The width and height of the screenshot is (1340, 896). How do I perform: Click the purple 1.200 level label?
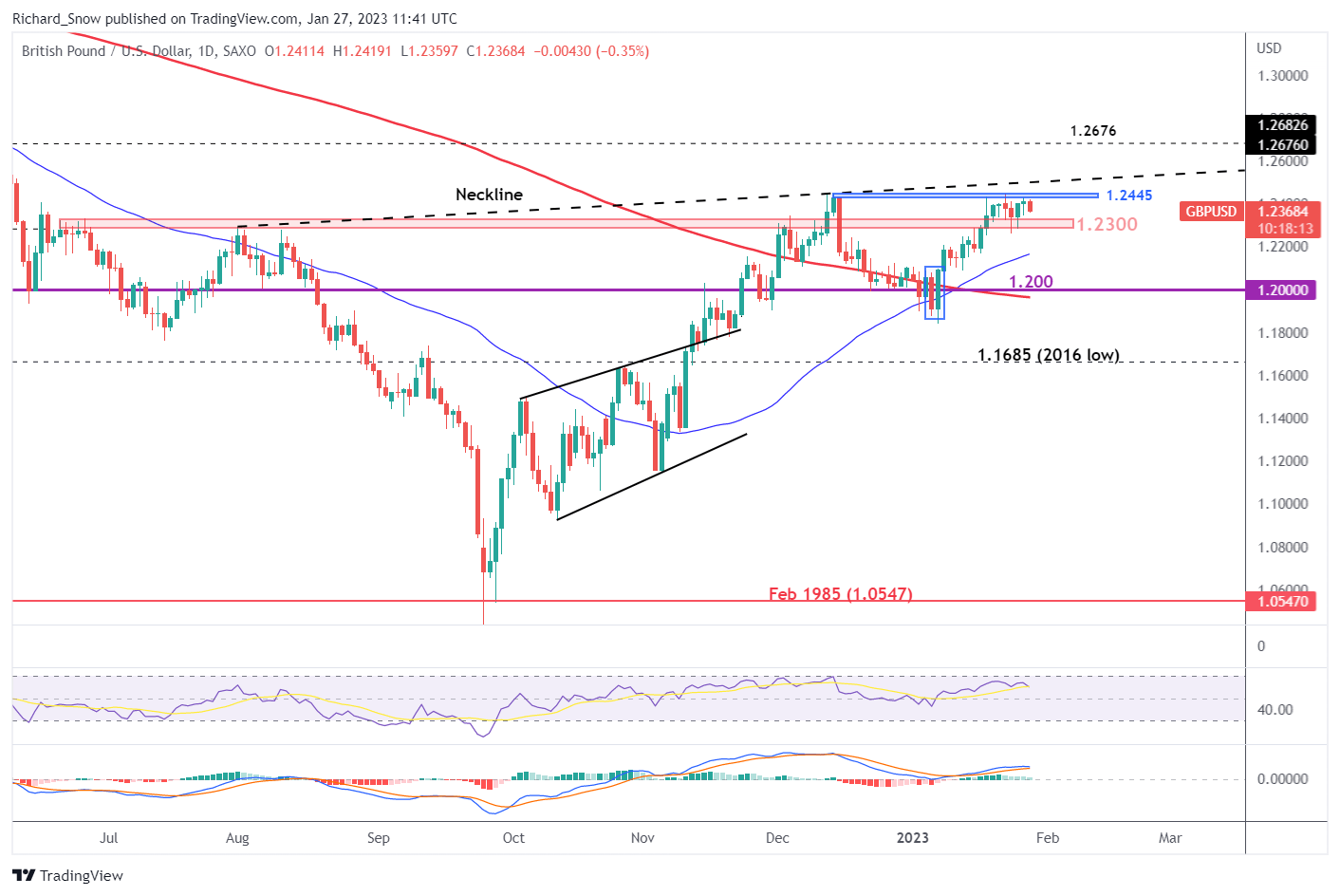point(1031,282)
